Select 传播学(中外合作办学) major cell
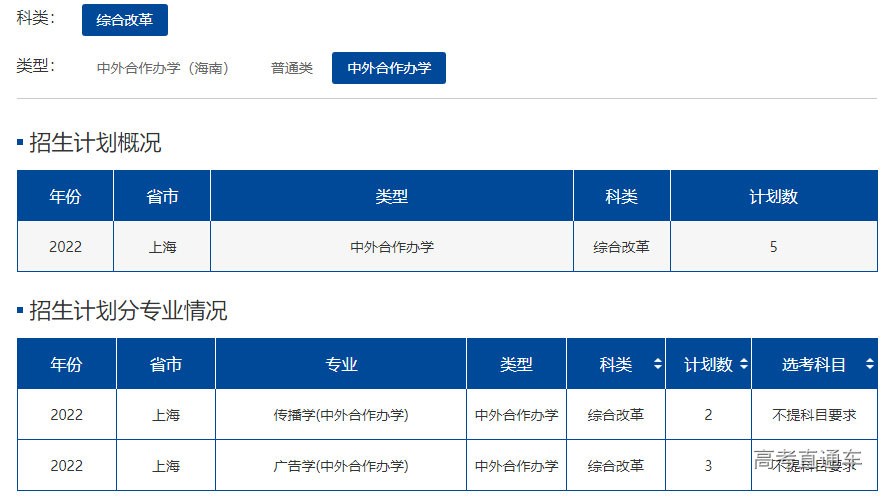The height and width of the screenshot is (499, 891). pyautogui.click(x=341, y=415)
